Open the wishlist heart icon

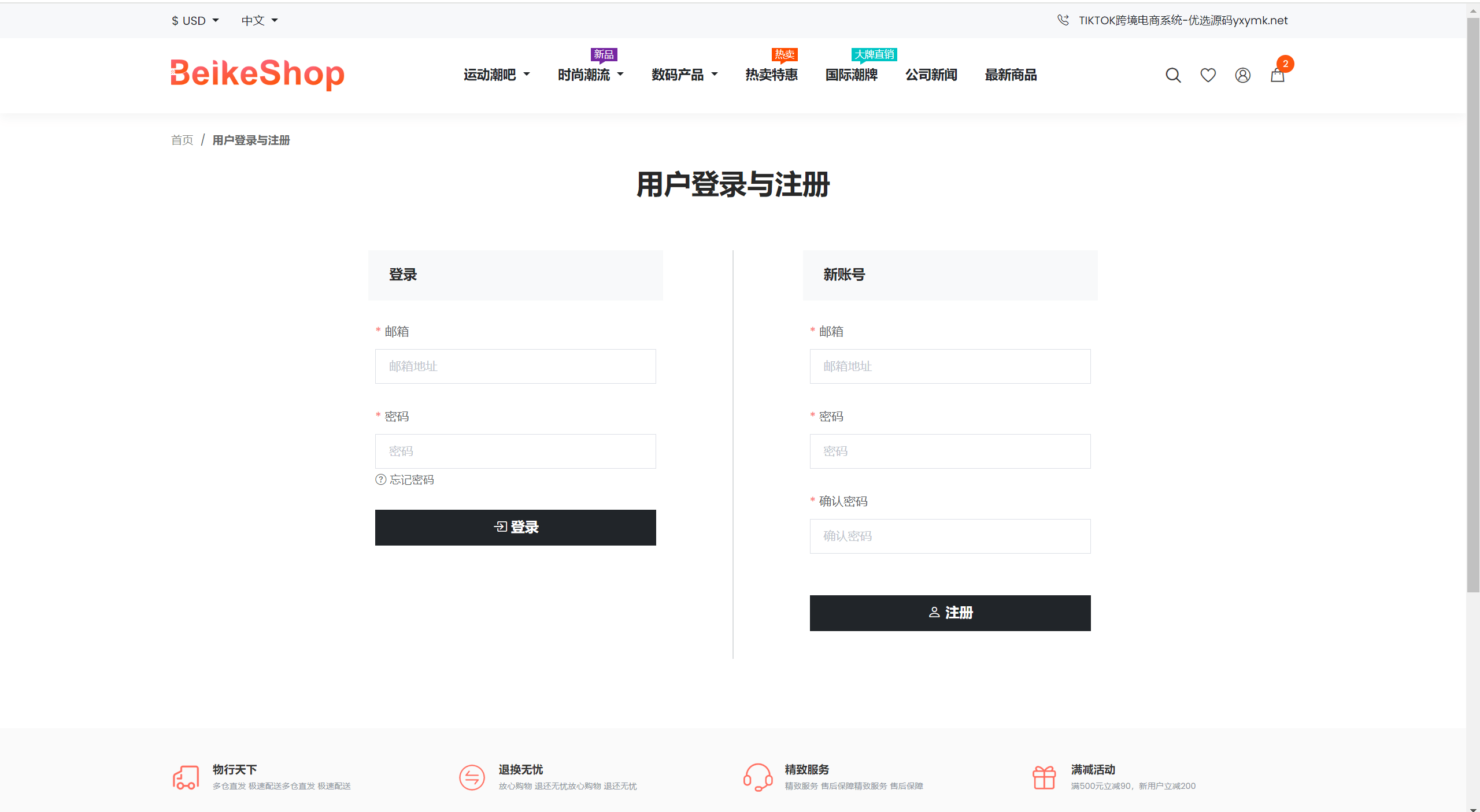pos(1208,75)
